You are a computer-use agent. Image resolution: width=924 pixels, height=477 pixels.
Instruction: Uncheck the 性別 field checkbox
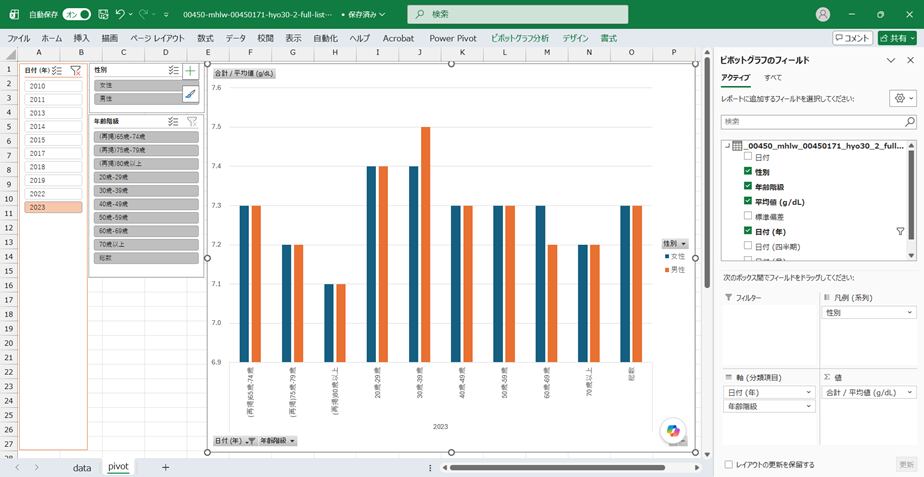(748, 172)
